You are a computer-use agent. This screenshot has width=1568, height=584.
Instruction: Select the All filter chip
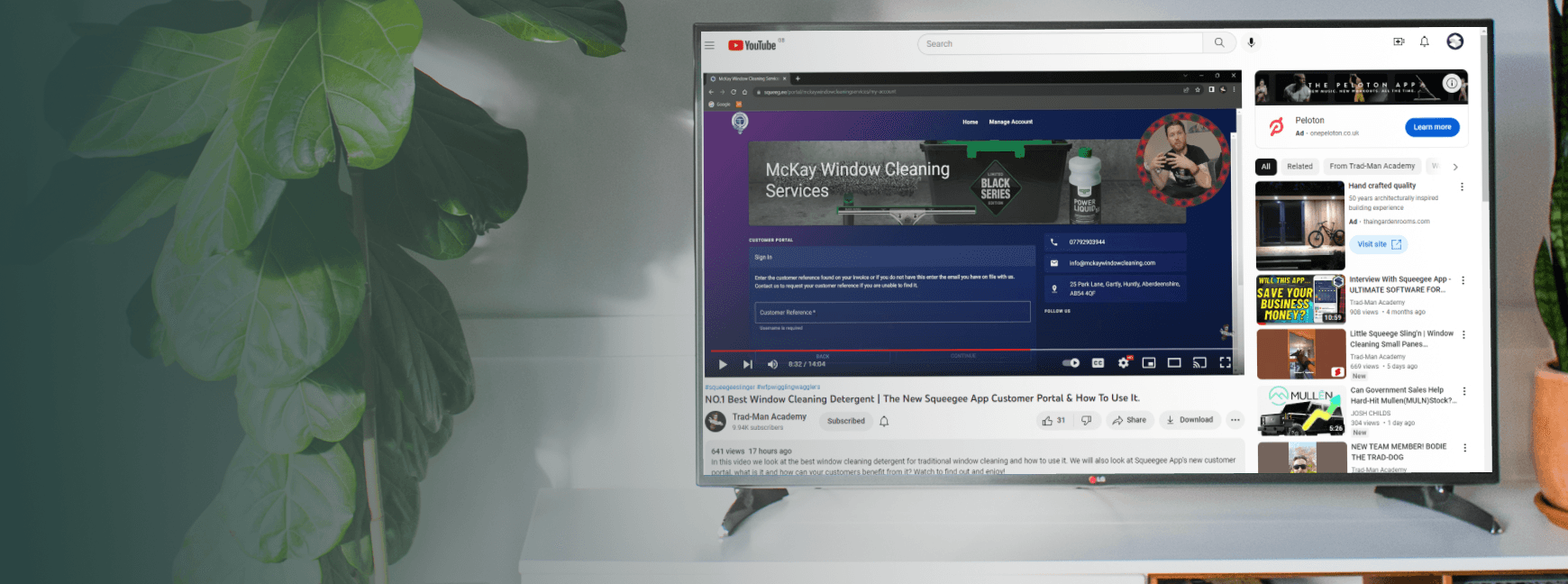click(1266, 166)
